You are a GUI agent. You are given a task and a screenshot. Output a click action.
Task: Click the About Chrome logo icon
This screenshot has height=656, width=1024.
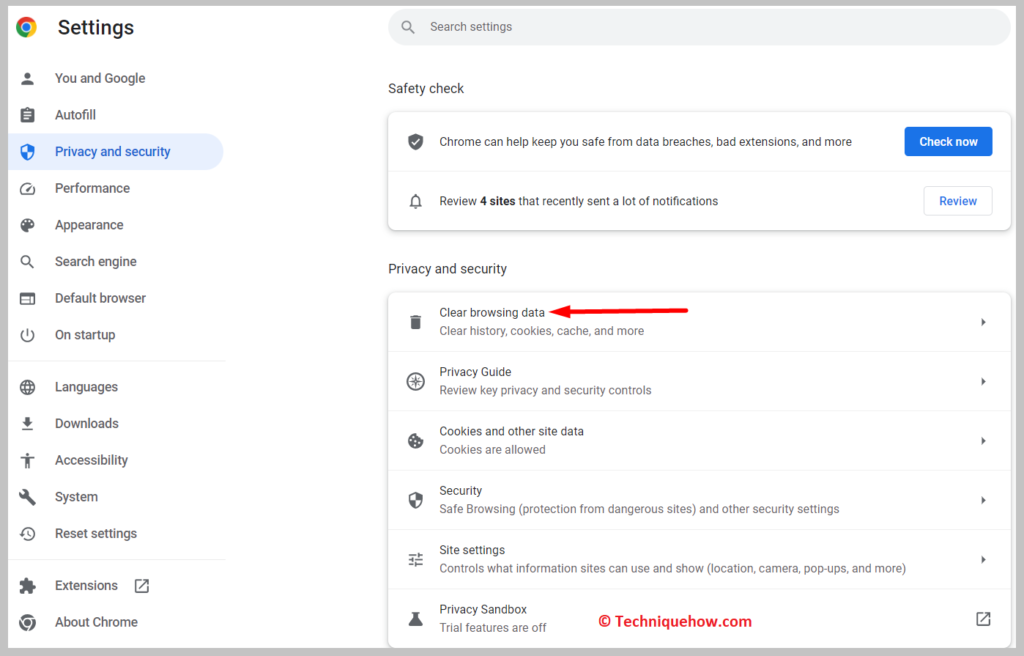[x=27, y=622]
